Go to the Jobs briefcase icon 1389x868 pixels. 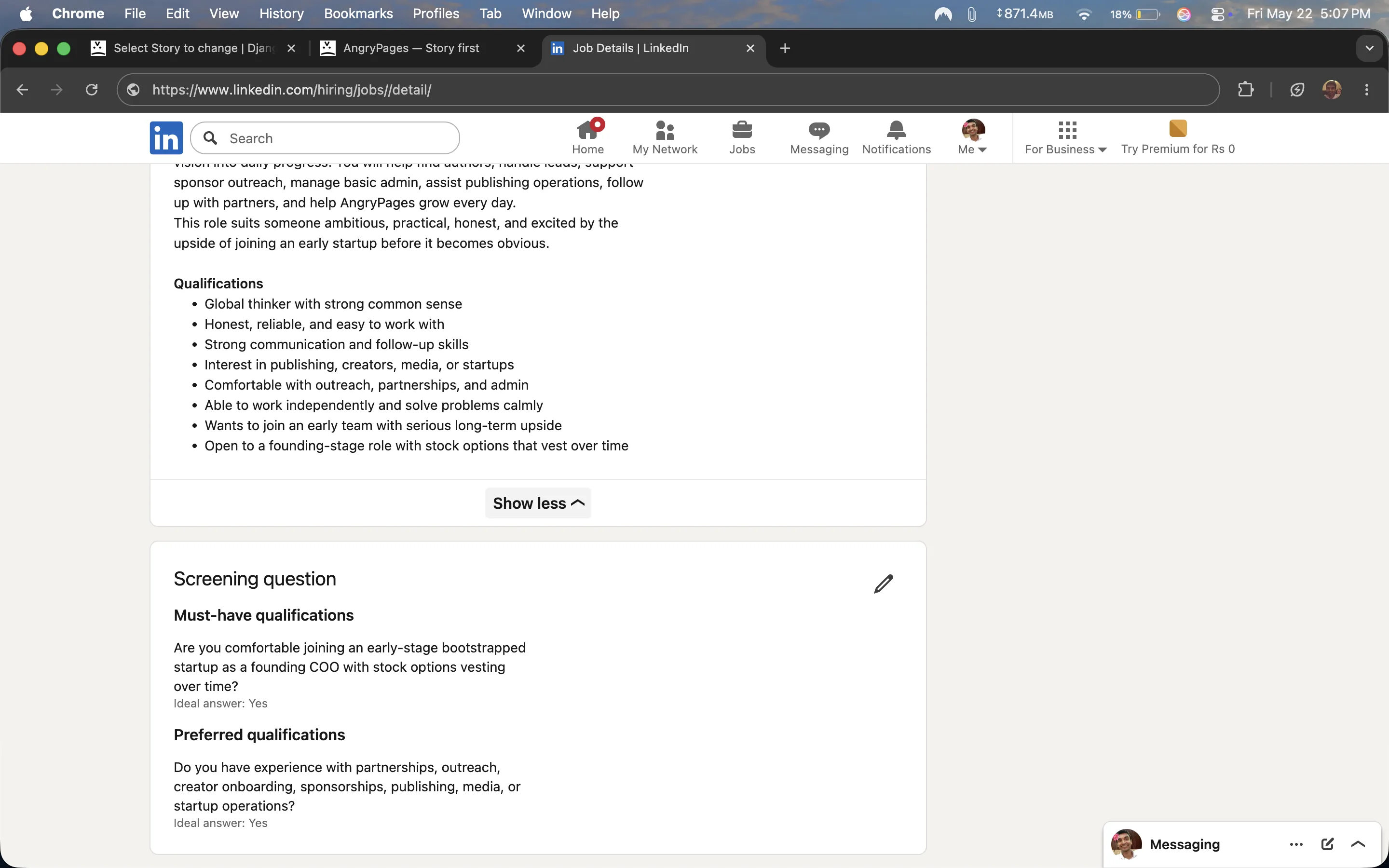pyautogui.click(x=742, y=138)
